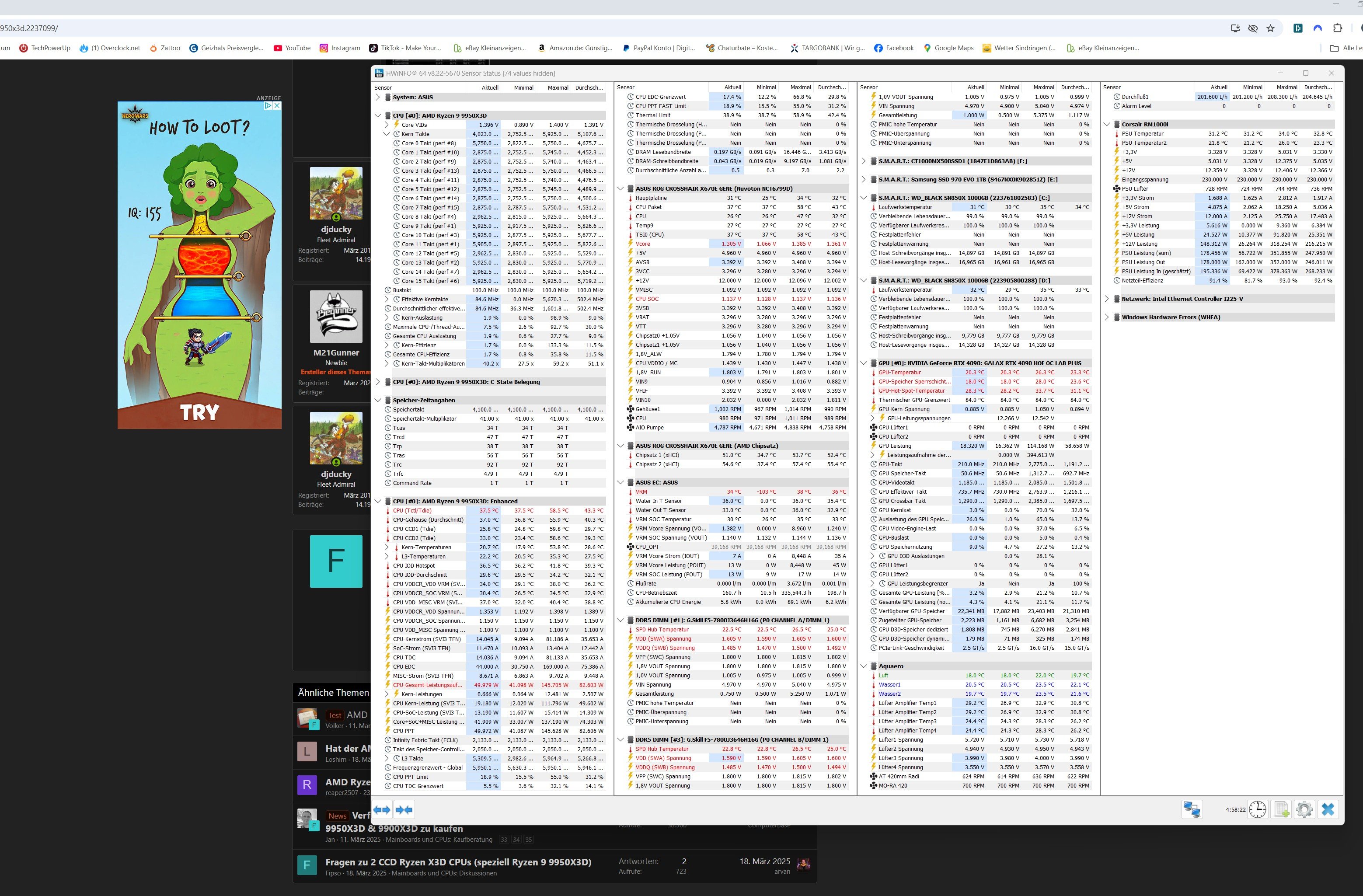Open thread Fragen zu 2 CCD Ryzen X3D CPUs

click(x=458, y=861)
